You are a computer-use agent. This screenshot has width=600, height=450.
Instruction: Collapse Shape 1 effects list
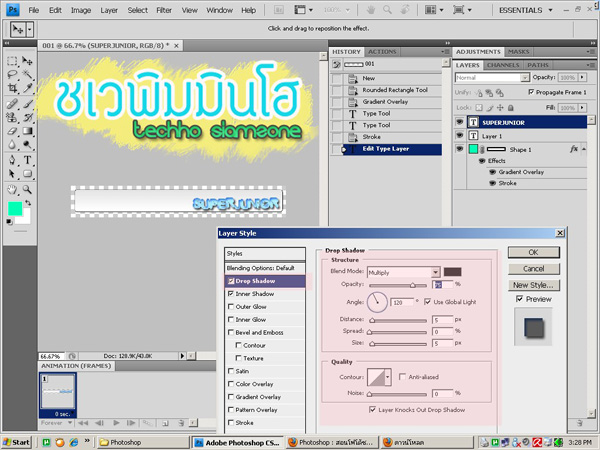584,149
